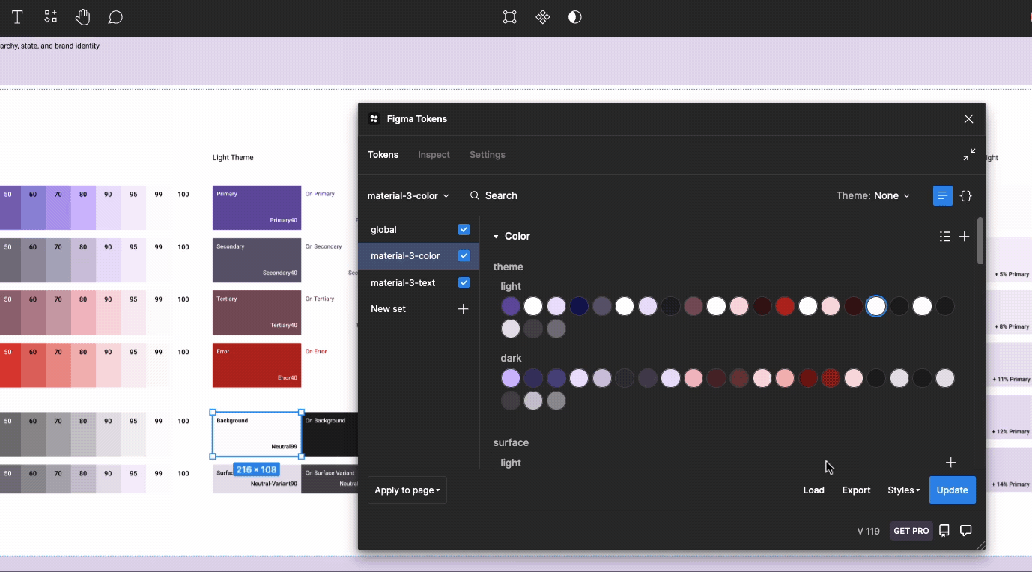Screen dimensions: 1032x572
Task: Pick the first purple light theme swatch
Action: coord(511,306)
